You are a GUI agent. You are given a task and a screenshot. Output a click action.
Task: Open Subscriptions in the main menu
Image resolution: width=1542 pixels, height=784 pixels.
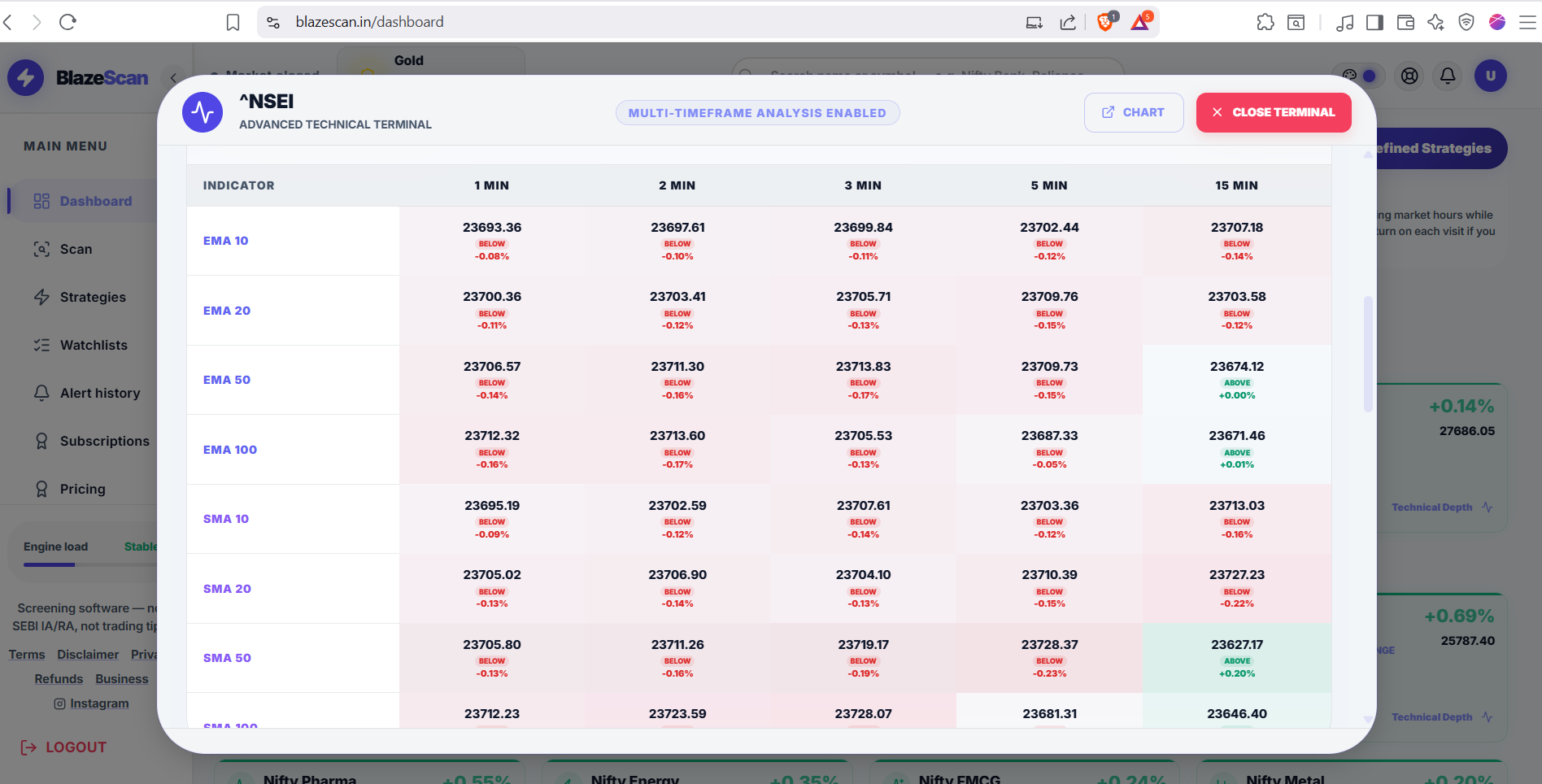coord(92,441)
